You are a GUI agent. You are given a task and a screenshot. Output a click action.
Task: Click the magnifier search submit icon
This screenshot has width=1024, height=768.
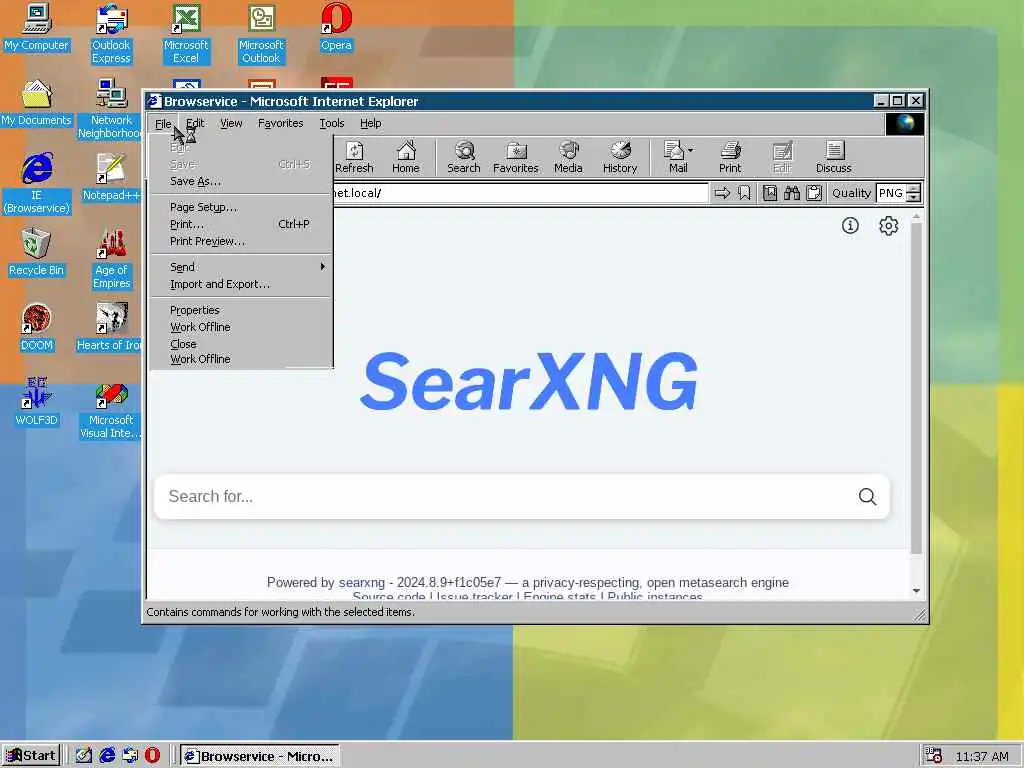click(x=867, y=496)
